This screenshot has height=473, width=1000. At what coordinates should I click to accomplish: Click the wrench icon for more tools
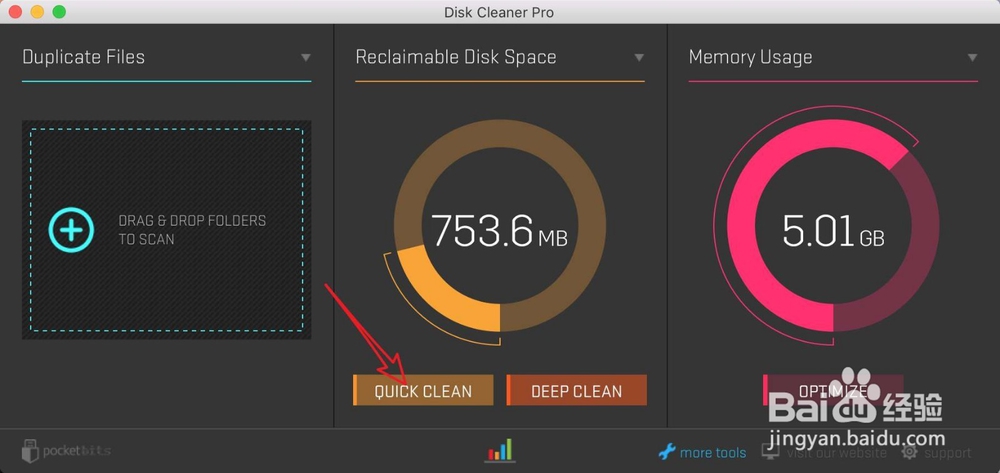pyautogui.click(x=667, y=452)
